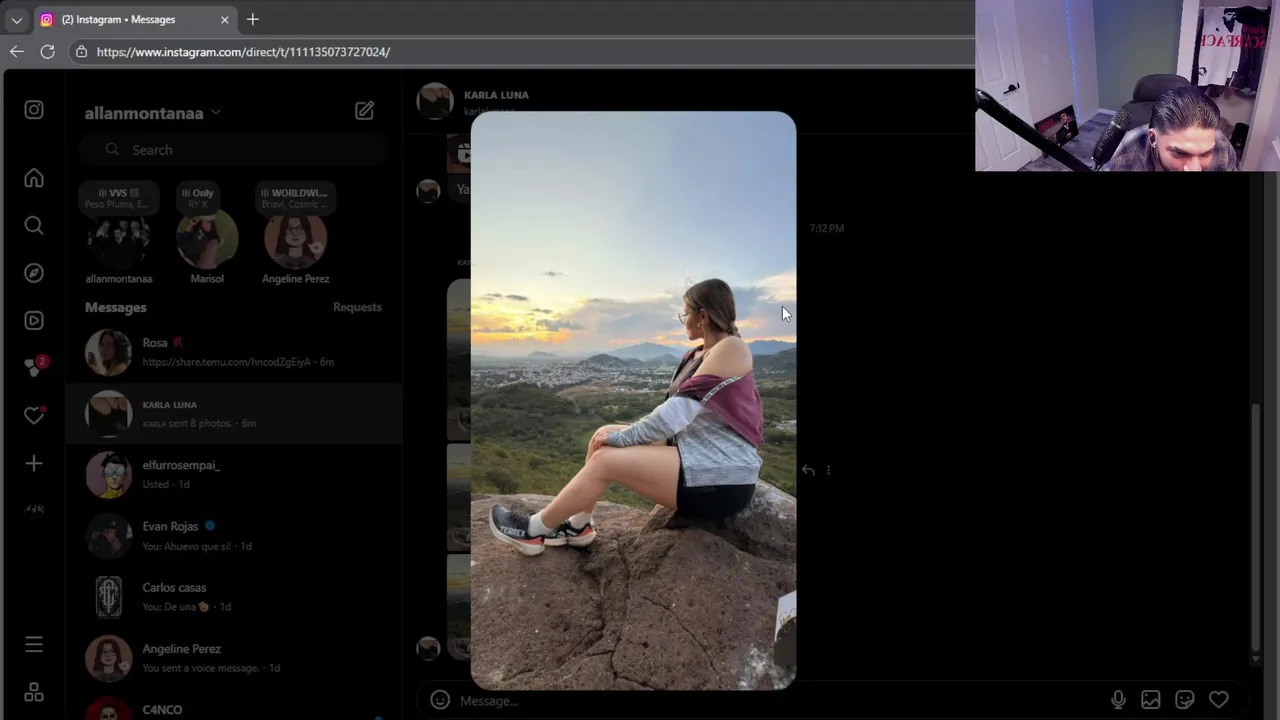The height and width of the screenshot is (720, 1280).
Task: Open Messages icon with red badge
Action: 35,367
